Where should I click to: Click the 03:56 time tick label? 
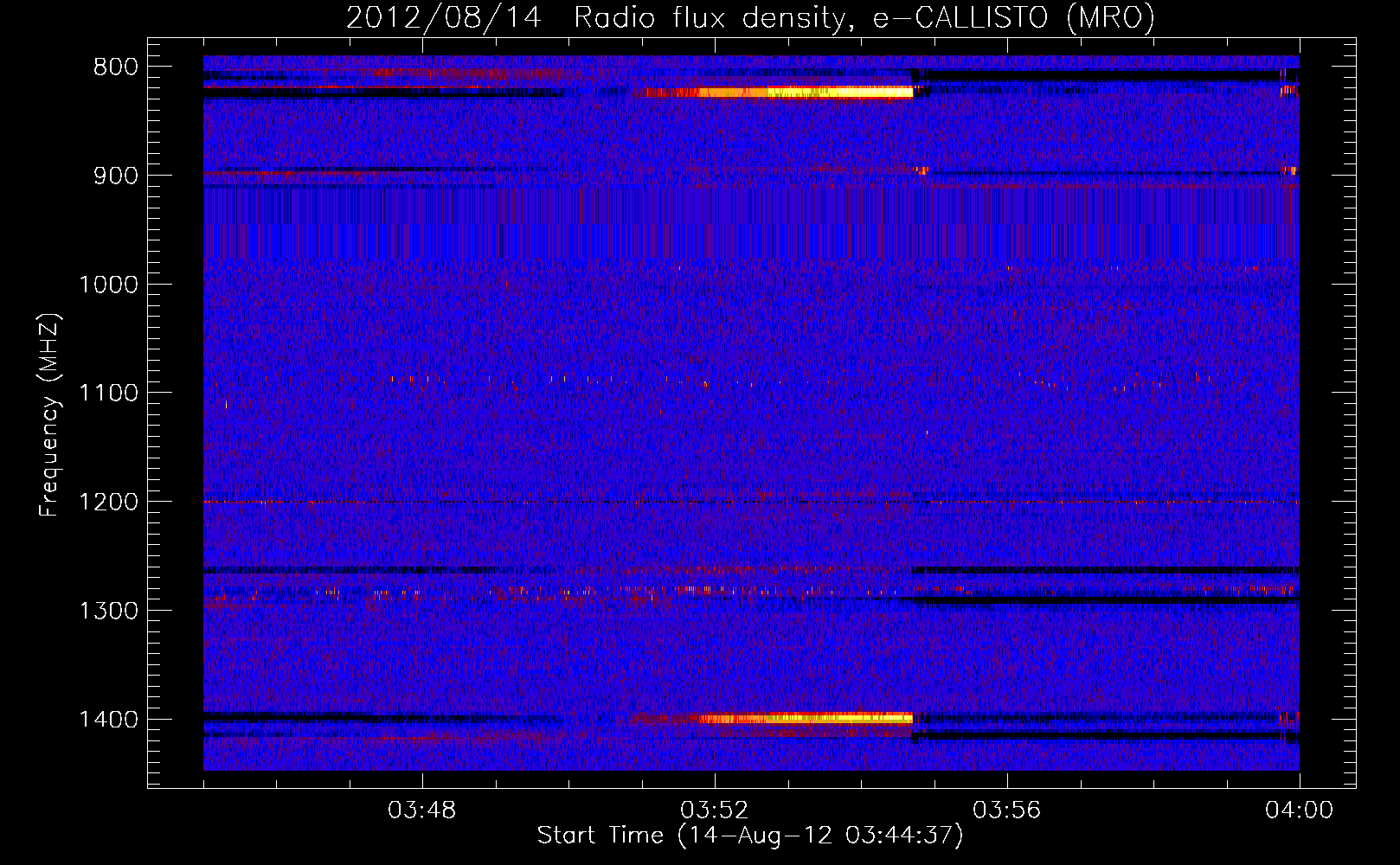1007,811
